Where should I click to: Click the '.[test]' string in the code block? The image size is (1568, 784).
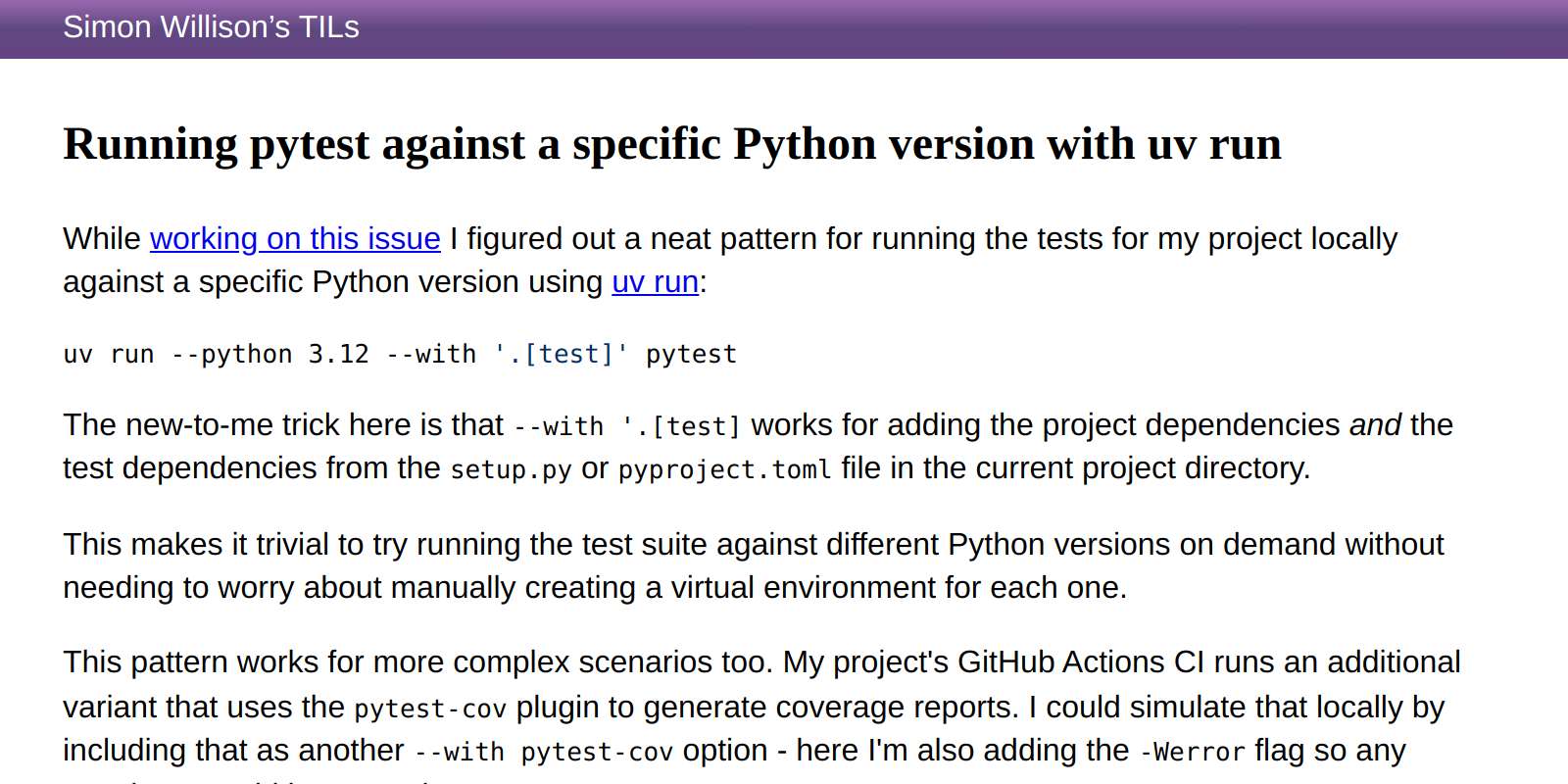(x=561, y=354)
